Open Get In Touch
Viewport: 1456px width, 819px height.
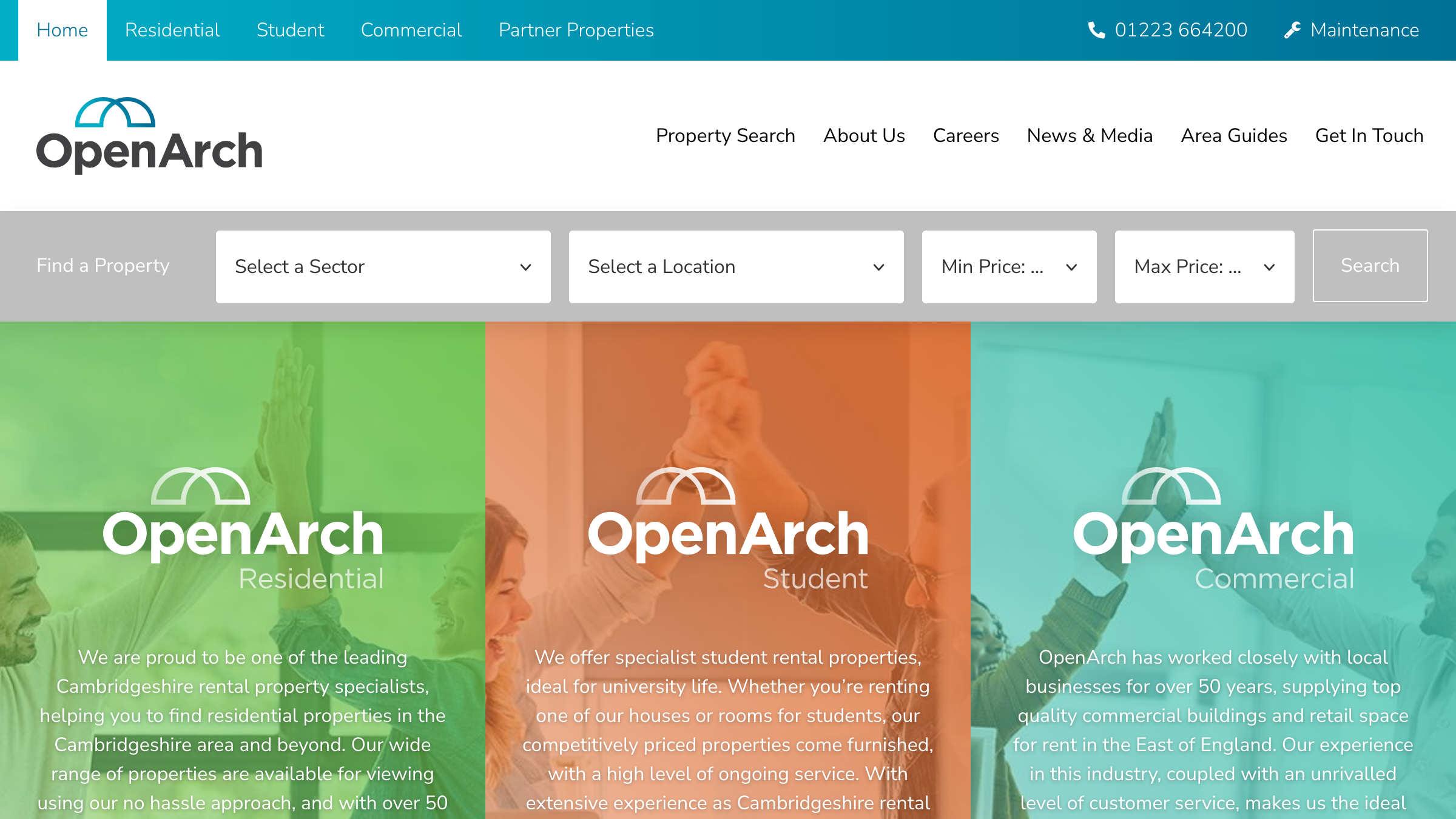(1369, 135)
